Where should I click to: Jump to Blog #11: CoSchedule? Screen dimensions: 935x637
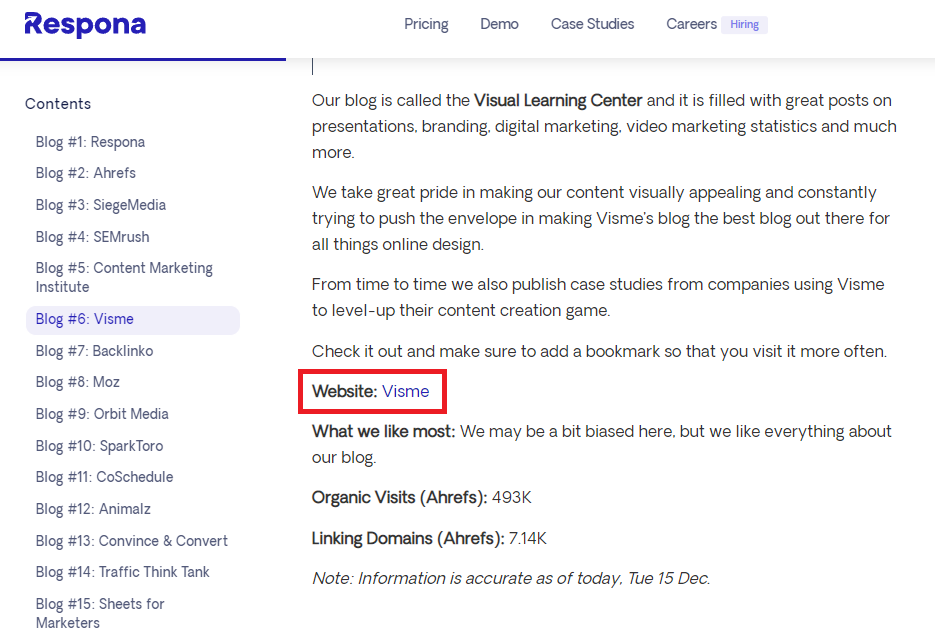pyautogui.click(x=104, y=477)
